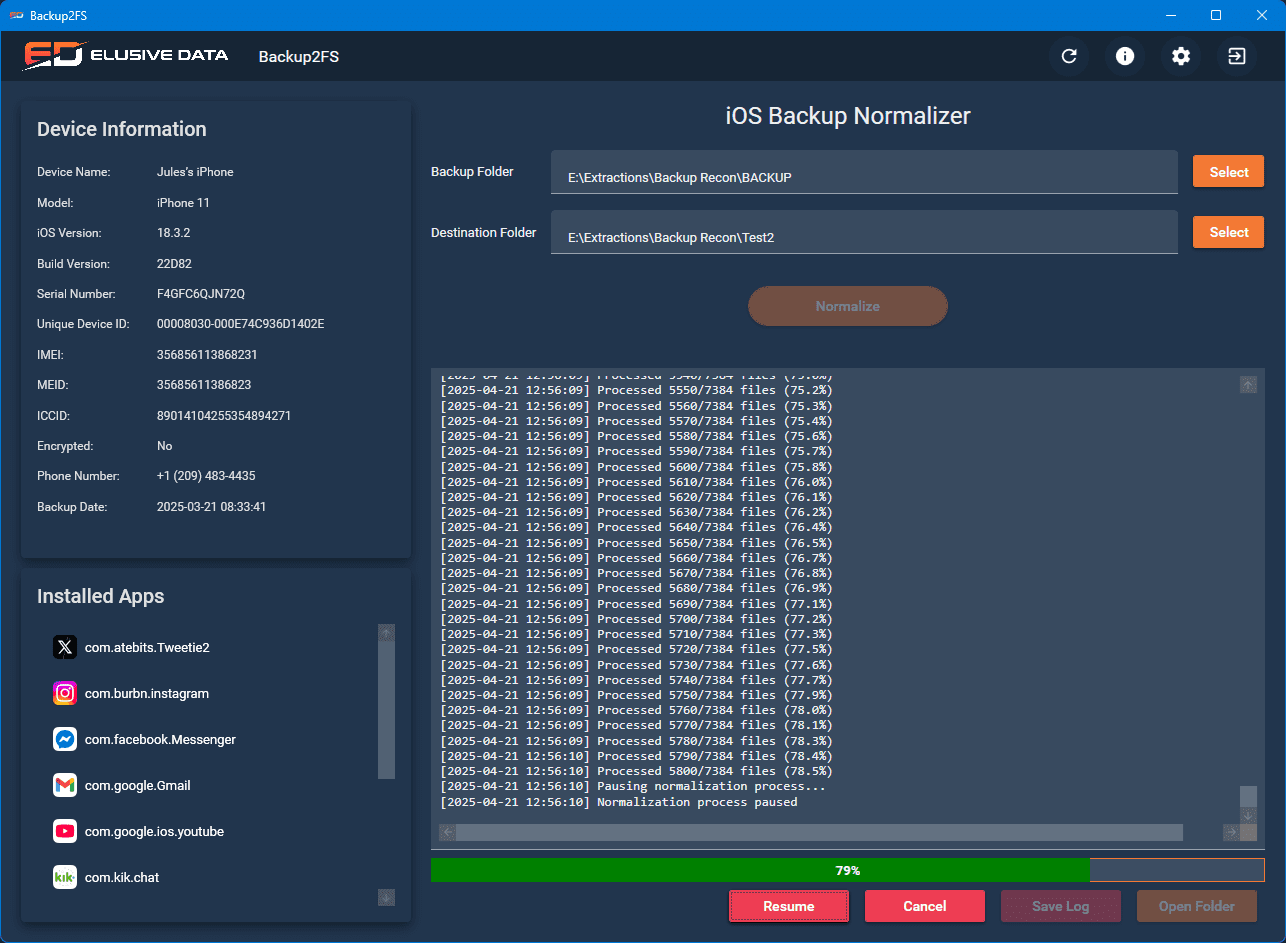
Task: Click the Elusive Data logo
Action: click(x=127, y=56)
